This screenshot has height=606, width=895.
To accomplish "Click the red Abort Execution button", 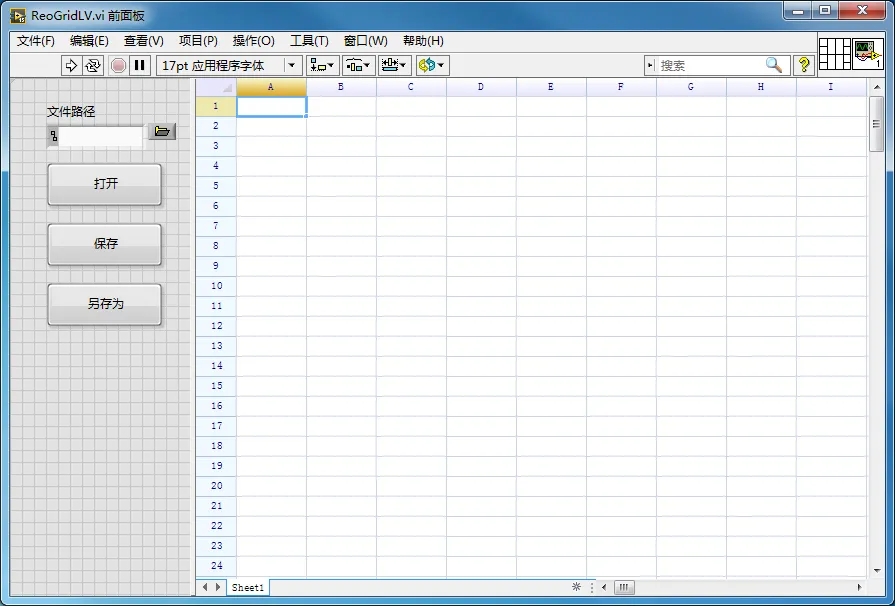I will tap(118, 66).
